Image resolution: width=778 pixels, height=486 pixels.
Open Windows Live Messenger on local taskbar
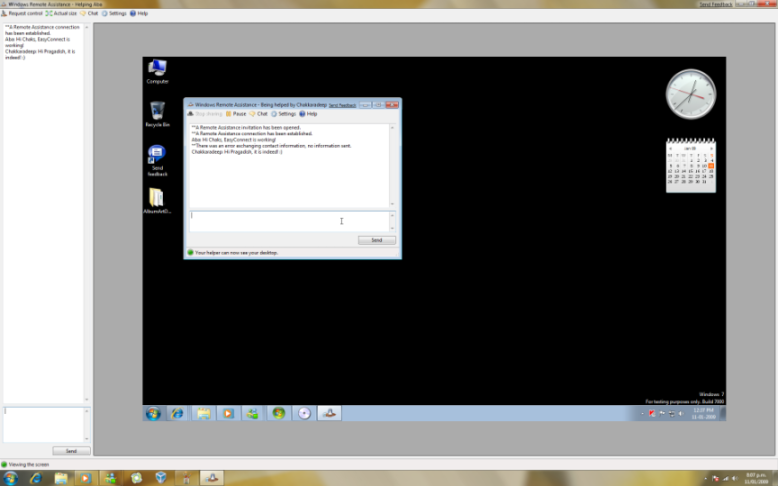click(111, 478)
